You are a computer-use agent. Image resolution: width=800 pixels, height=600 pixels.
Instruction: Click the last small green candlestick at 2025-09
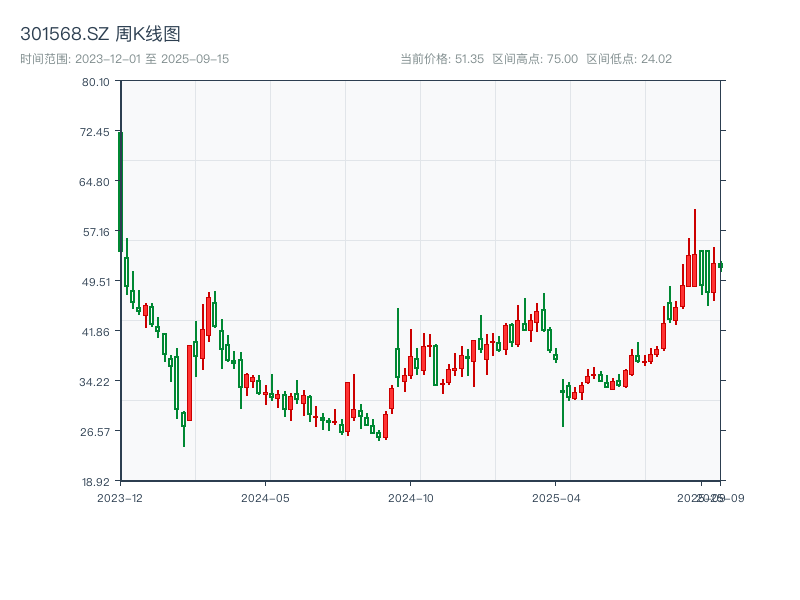coord(720,265)
